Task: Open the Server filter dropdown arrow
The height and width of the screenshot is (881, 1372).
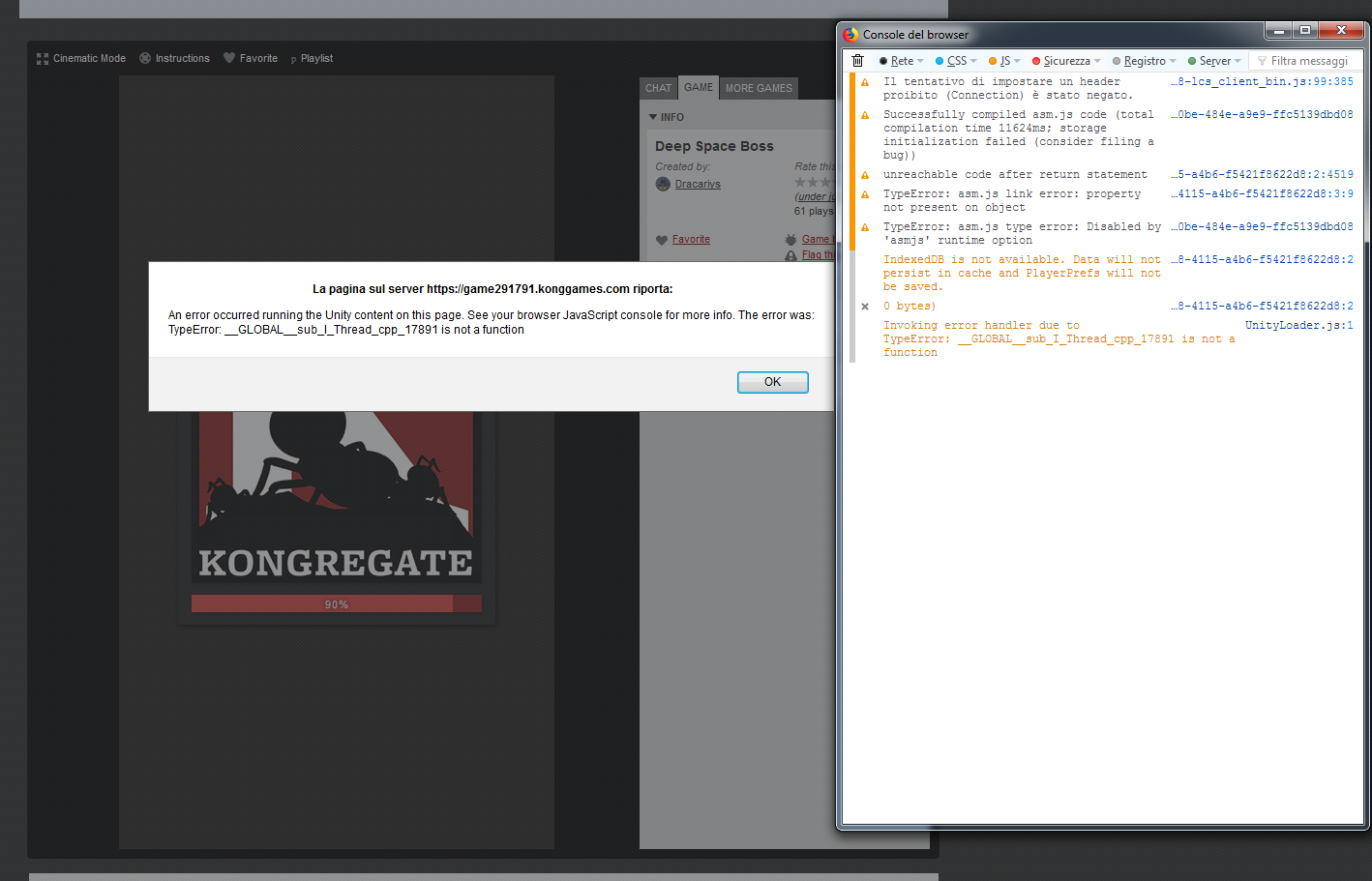Action: click(1238, 61)
